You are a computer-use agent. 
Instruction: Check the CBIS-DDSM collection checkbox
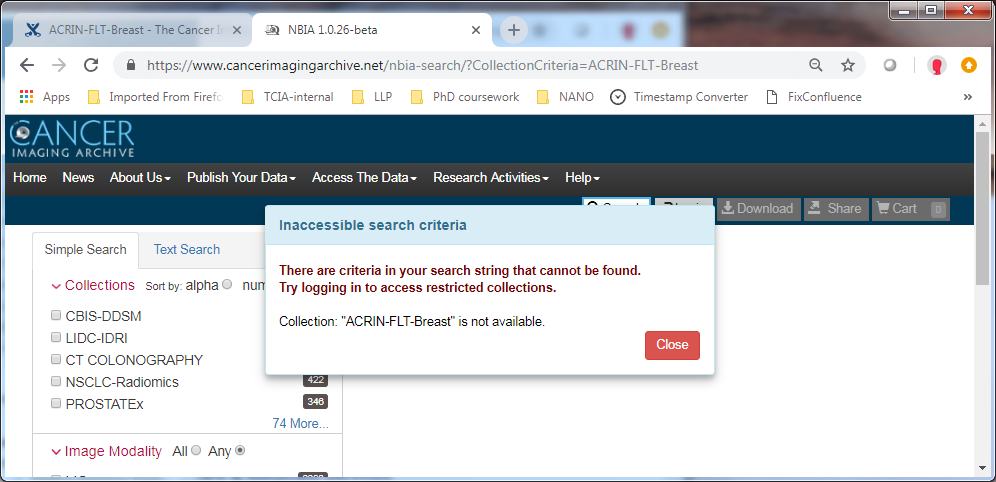56,316
